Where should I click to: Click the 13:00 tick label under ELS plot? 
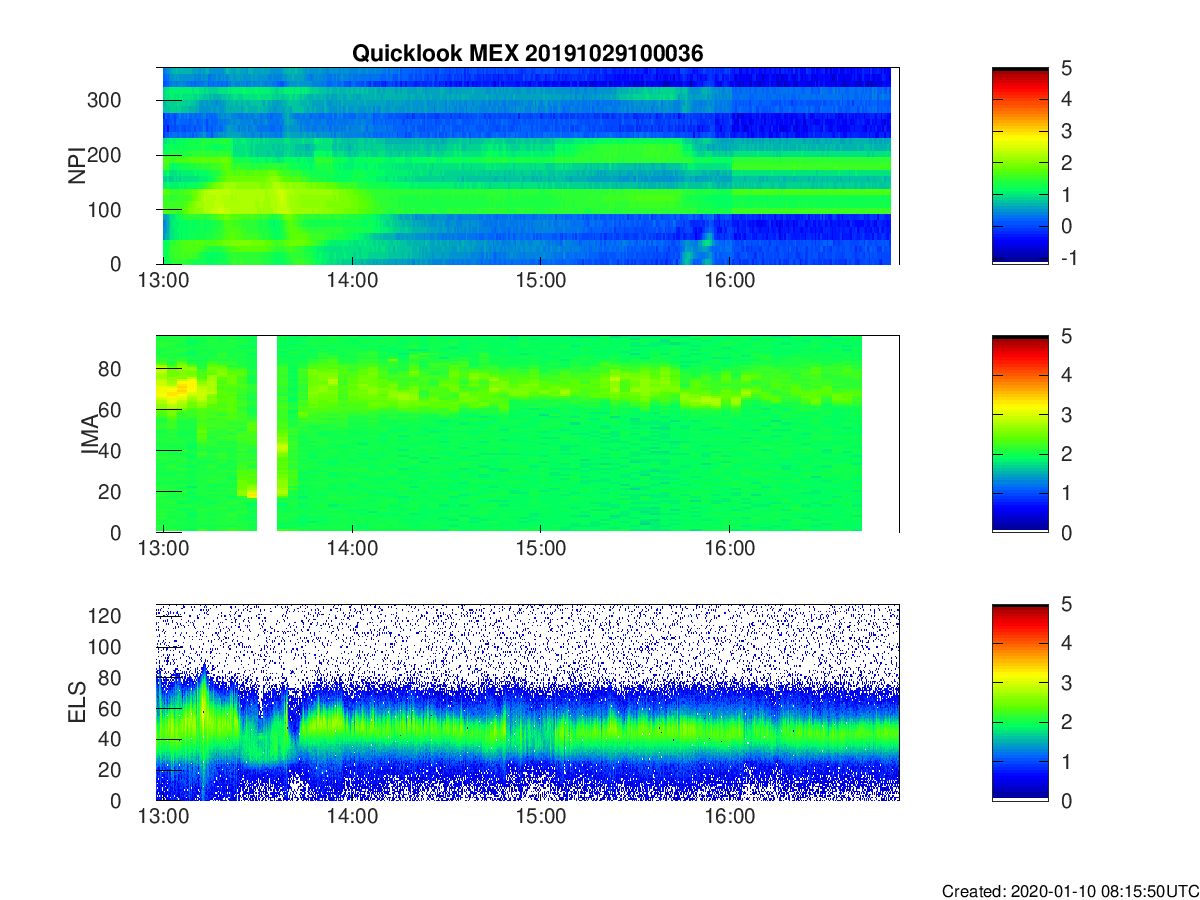tap(163, 818)
